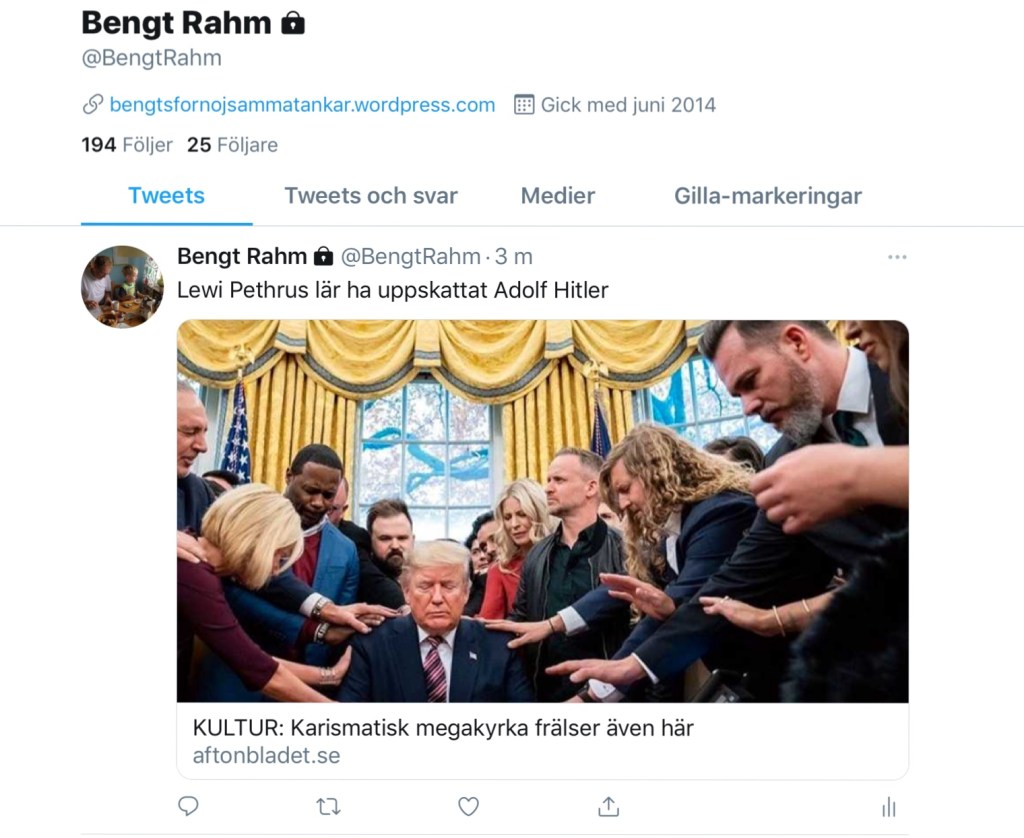
Task: Open the bengtsfornojsammatankar.wordpress.com link
Action: pos(302,104)
